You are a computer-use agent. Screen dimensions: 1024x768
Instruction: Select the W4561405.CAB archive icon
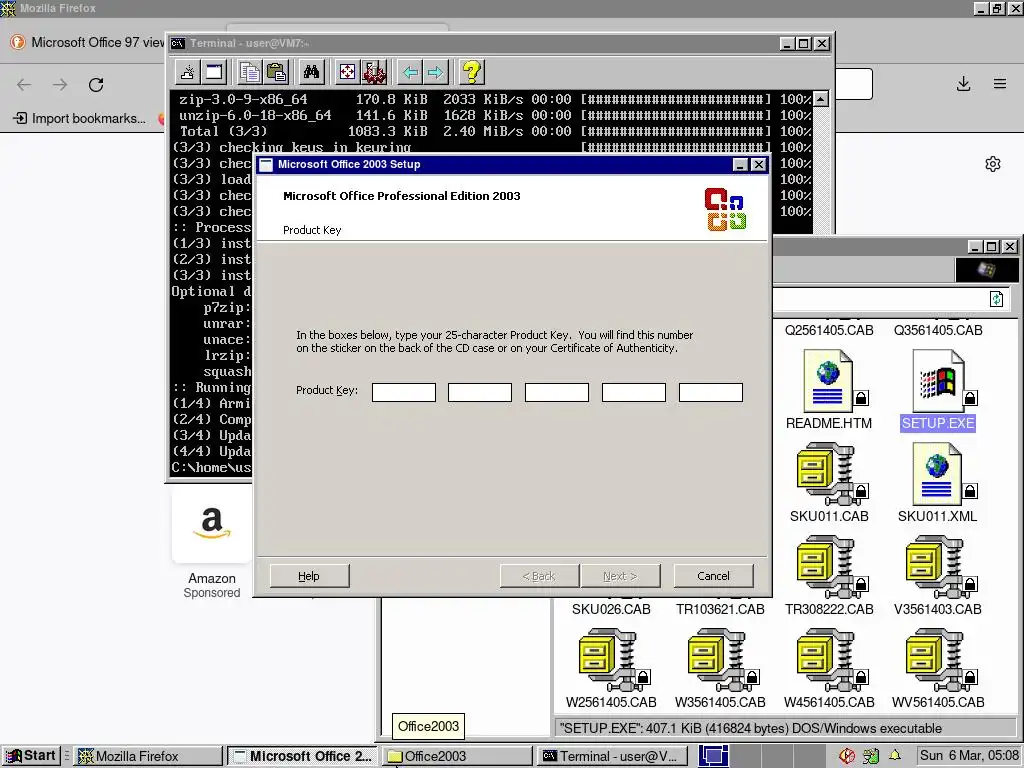click(x=829, y=660)
